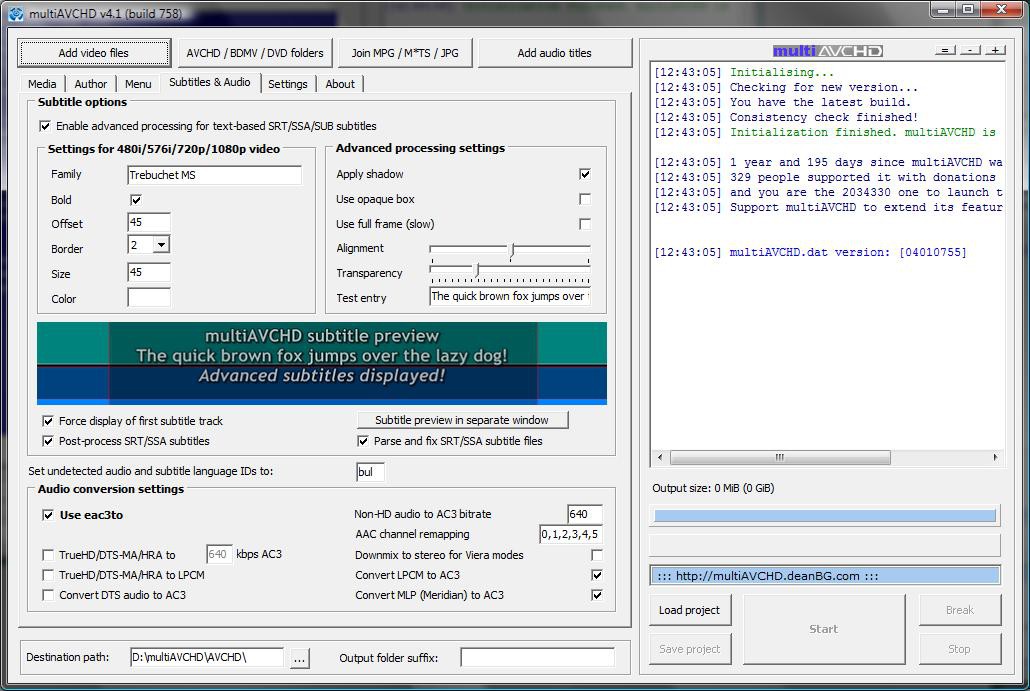
Task: Click the Alignment slider
Action: pyautogui.click(x=510, y=249)
